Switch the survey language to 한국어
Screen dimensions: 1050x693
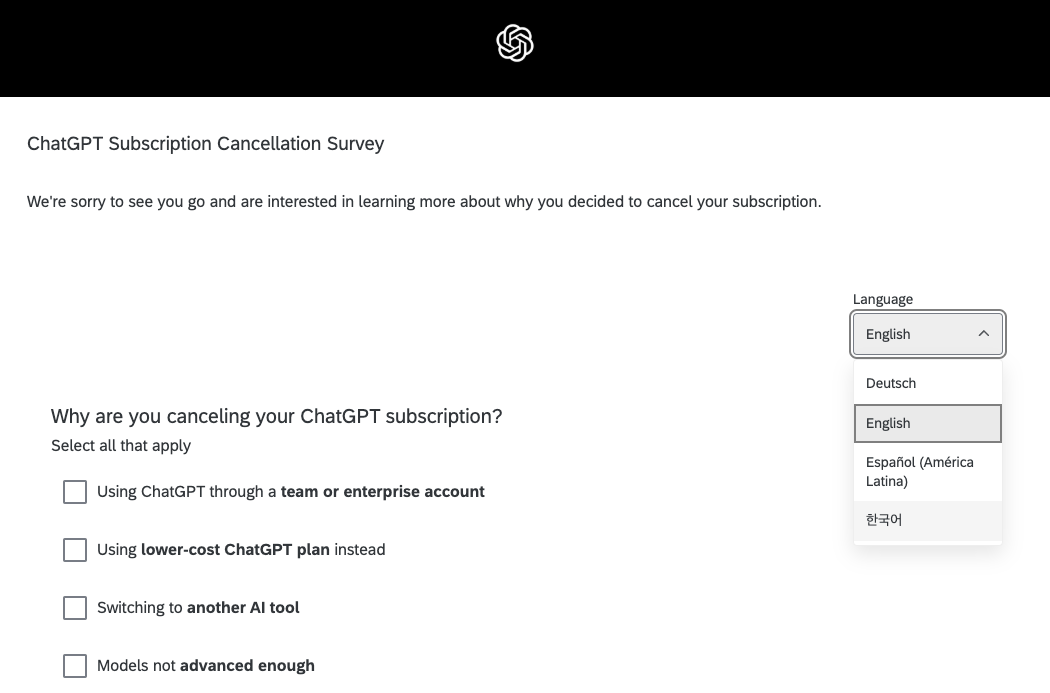(885, 520)
